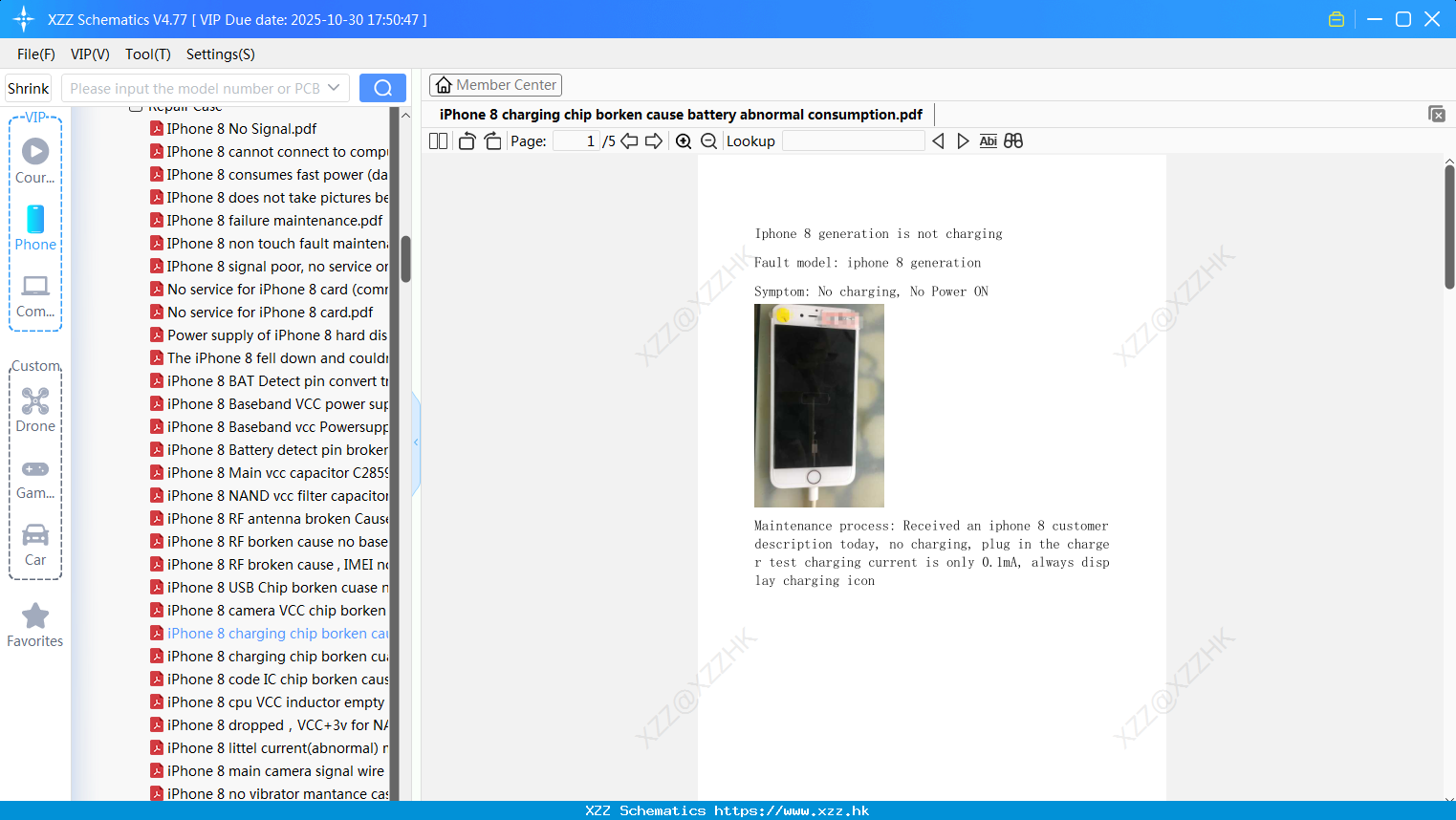Screen dimensions: 1456x820
Task: Zoom out of the PDF
Action: (708, 141)
